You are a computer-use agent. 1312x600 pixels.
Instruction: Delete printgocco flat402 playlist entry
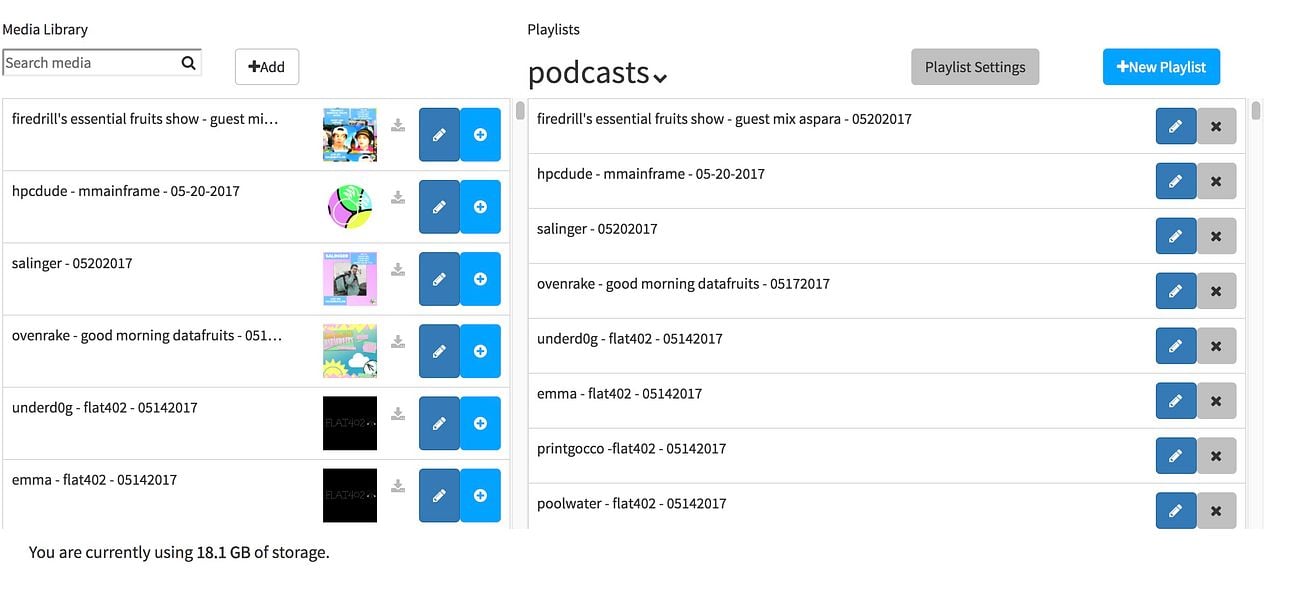pos(1216,456)
